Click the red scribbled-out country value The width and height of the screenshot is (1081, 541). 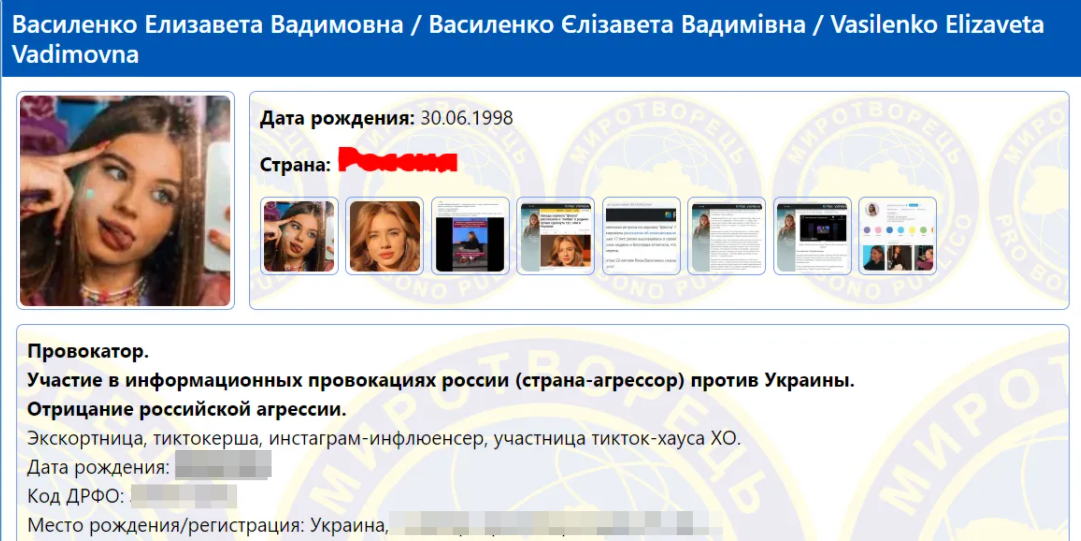397,161
